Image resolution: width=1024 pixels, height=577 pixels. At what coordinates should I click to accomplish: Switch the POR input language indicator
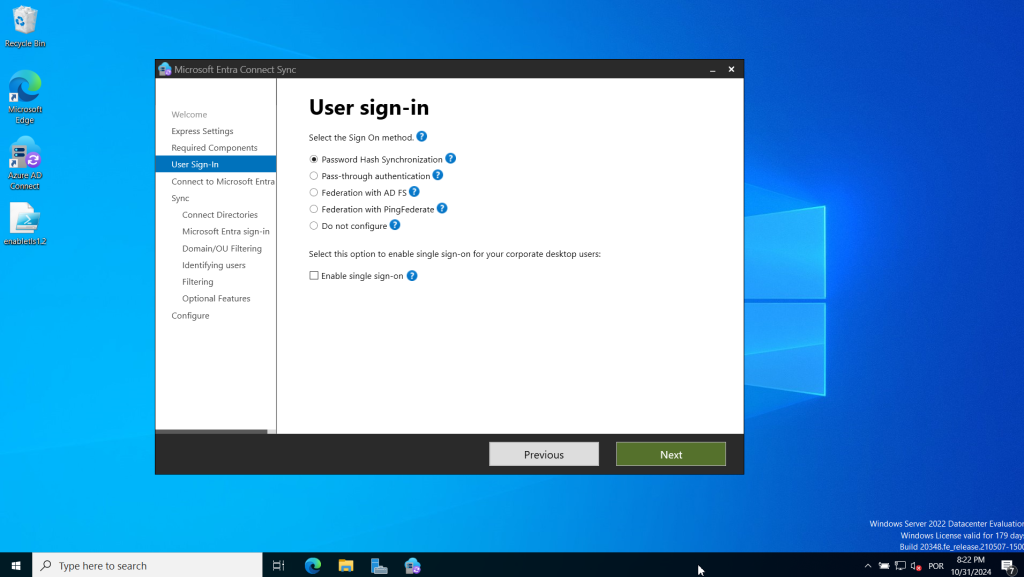point(936,566)
